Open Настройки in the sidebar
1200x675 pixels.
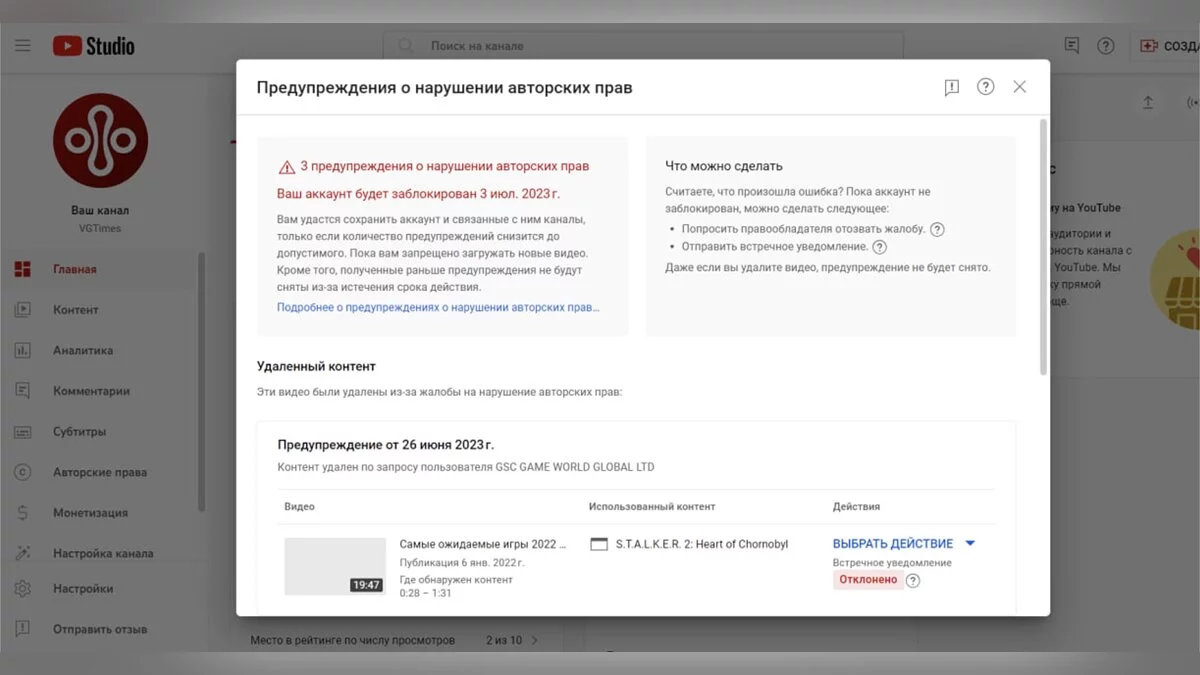pos(83,589)
